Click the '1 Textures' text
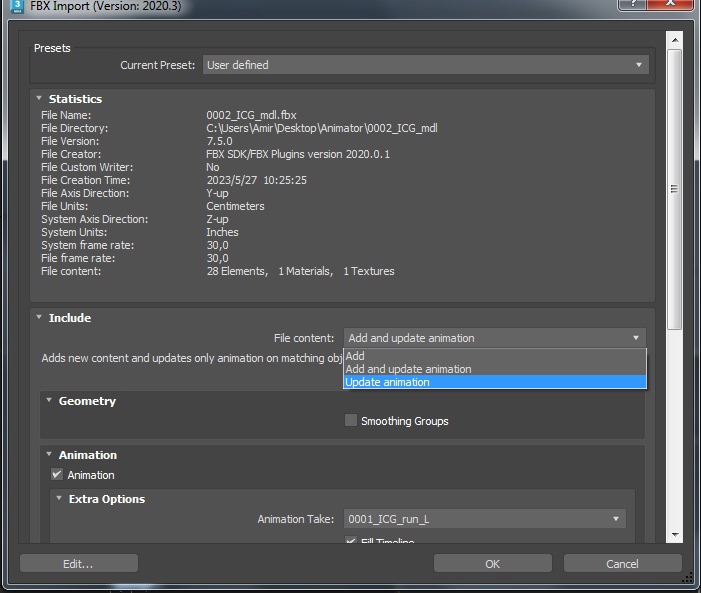Image resolution: width=701 pixels, height=593 pixels. [369, 271]
